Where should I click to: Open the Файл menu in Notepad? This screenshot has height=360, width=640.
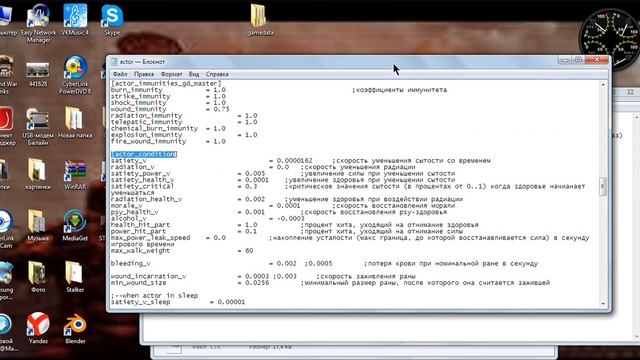pos(120,74)
